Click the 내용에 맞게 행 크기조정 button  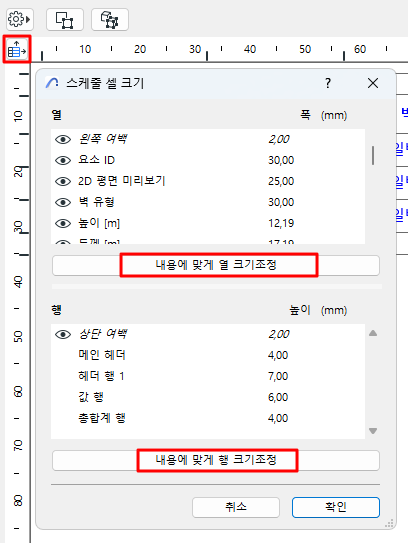(x=216, y=460)
